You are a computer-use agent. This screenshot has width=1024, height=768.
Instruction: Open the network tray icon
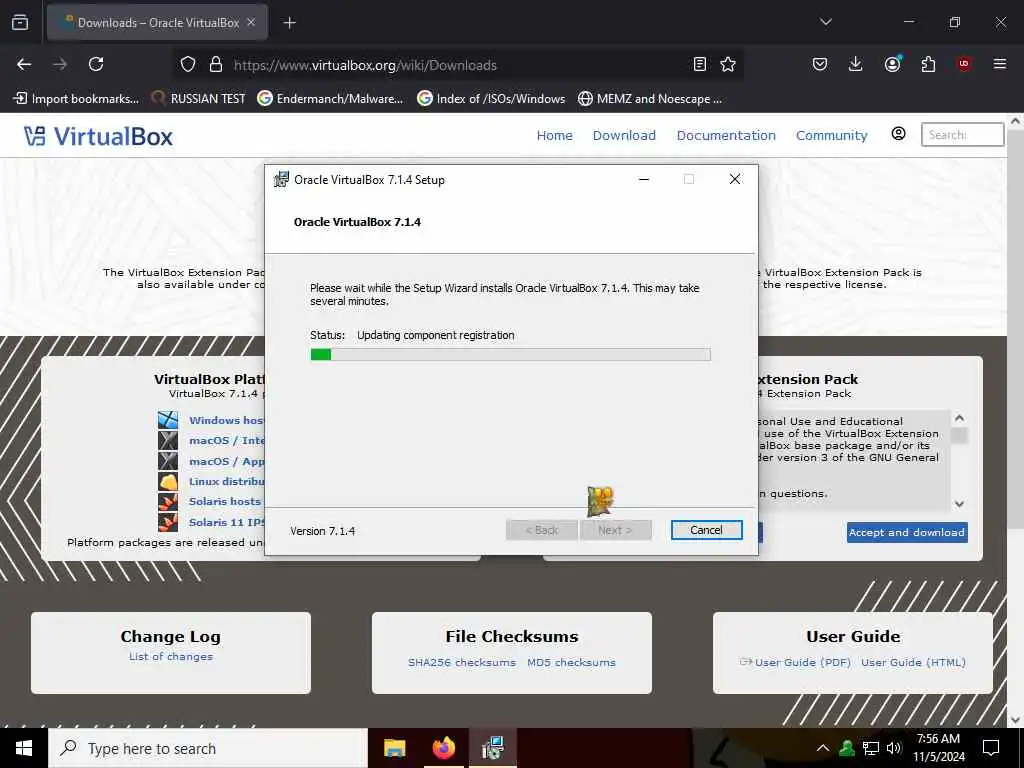tap(871, 748)
